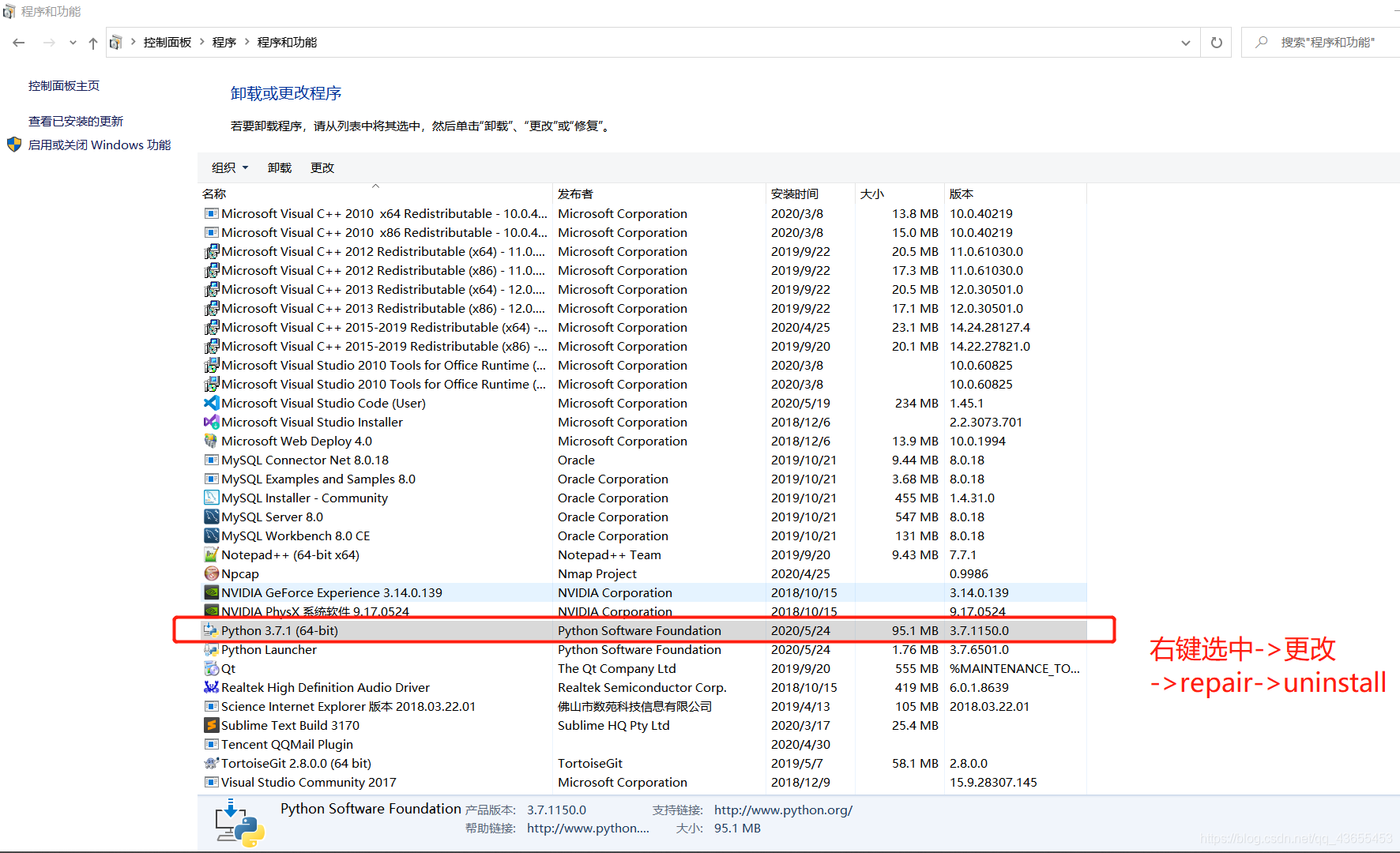Select Science Internet Explorer icon
The image size is (1400, 853).
point(211,706)
